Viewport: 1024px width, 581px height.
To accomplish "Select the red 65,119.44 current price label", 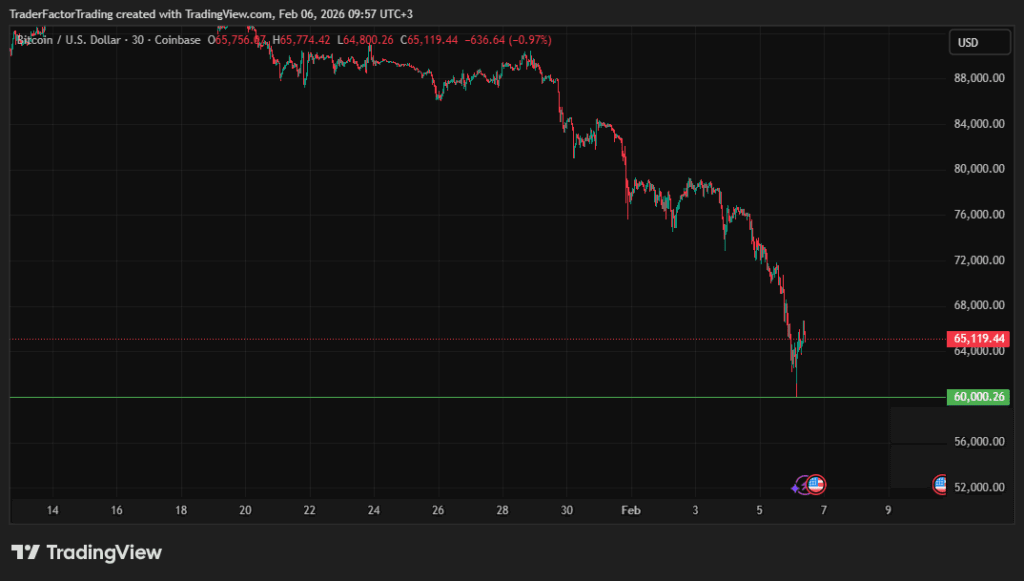I will tap(977, 339).
